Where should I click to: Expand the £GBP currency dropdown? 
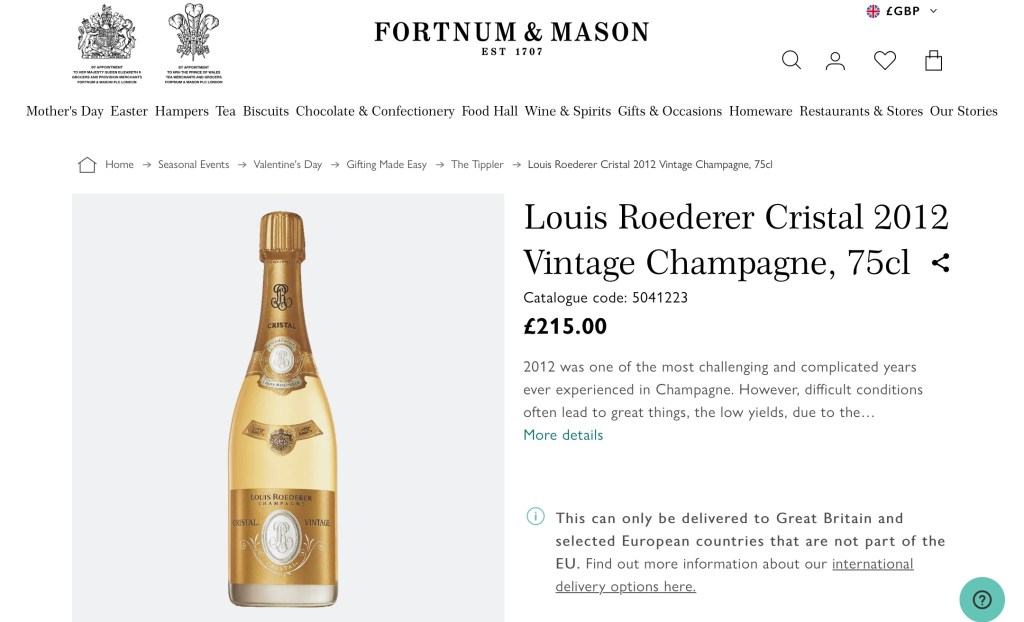pyautogui.click(x=902, y=11)
